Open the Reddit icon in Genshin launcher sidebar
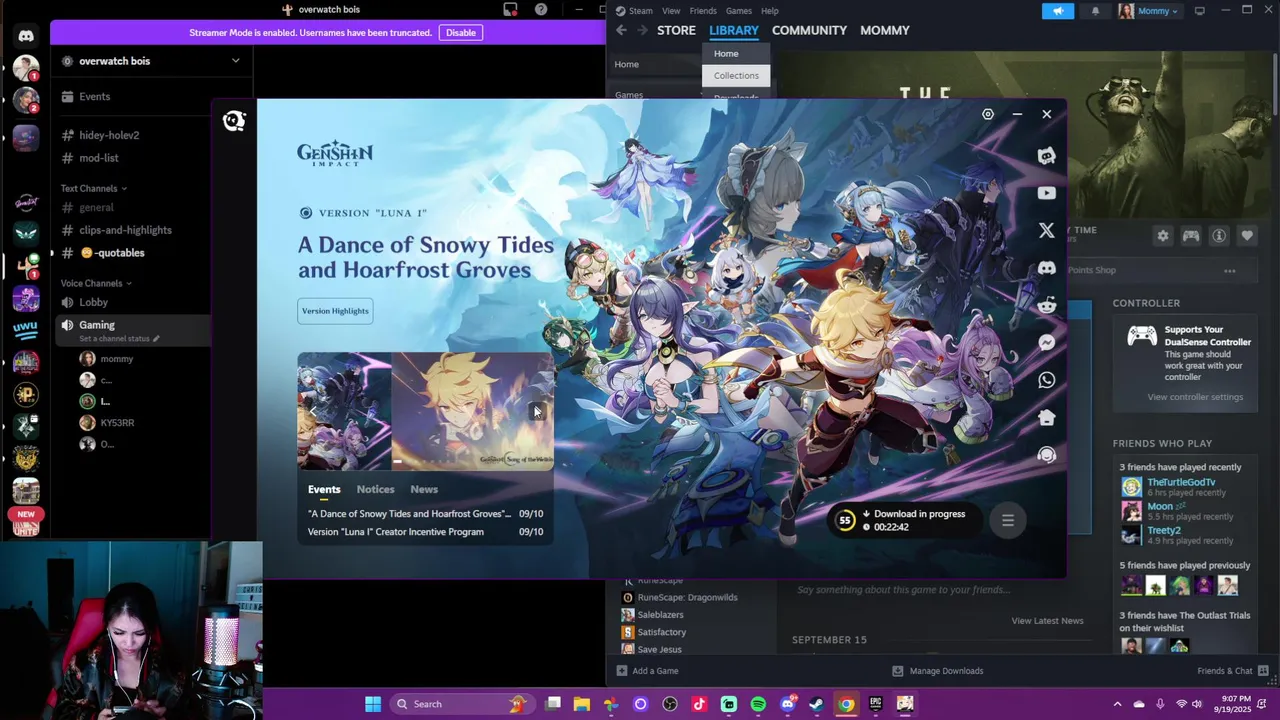 tap(1046, 305)
